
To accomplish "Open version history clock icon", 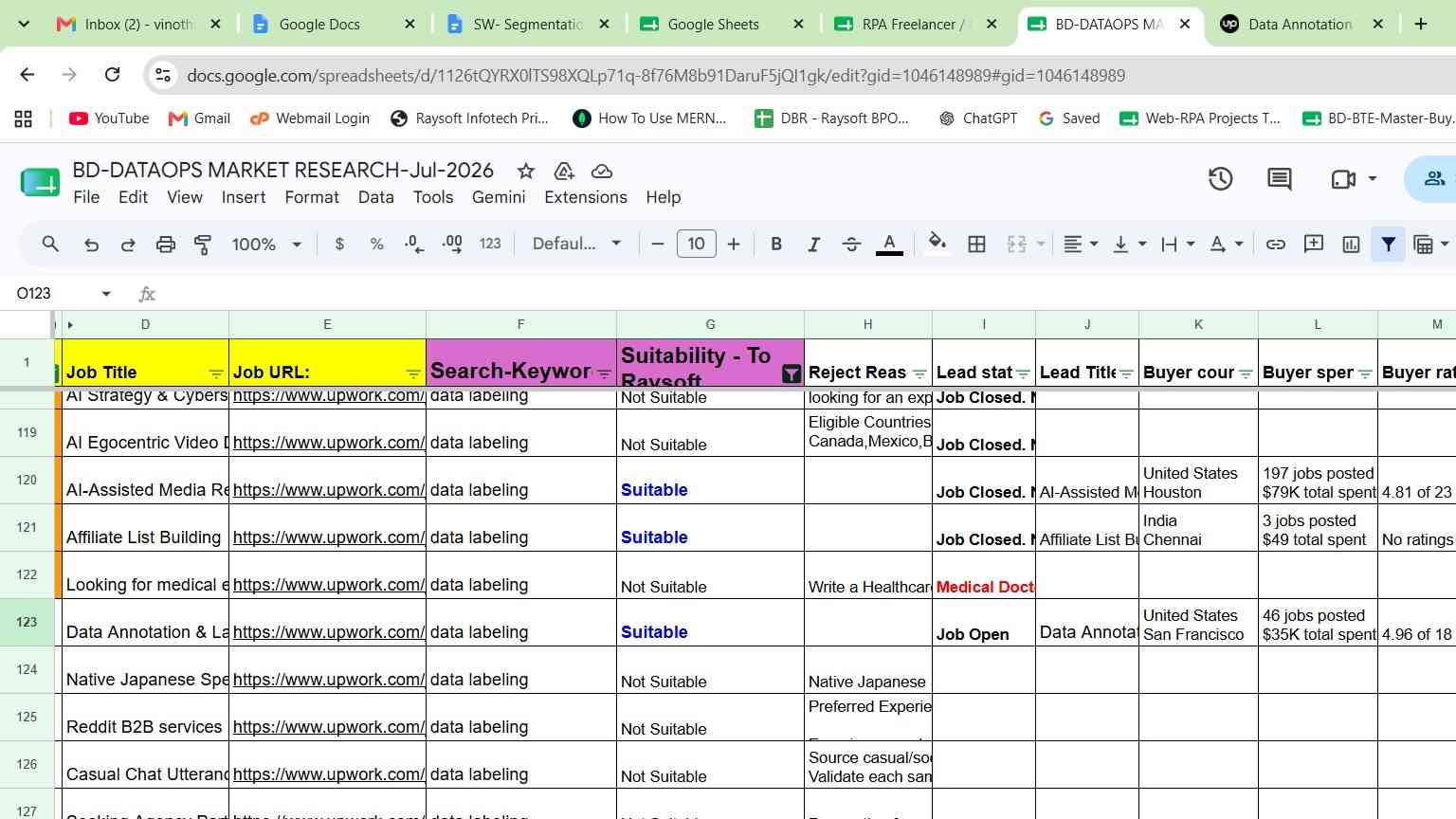I will tap(1220, 178).
